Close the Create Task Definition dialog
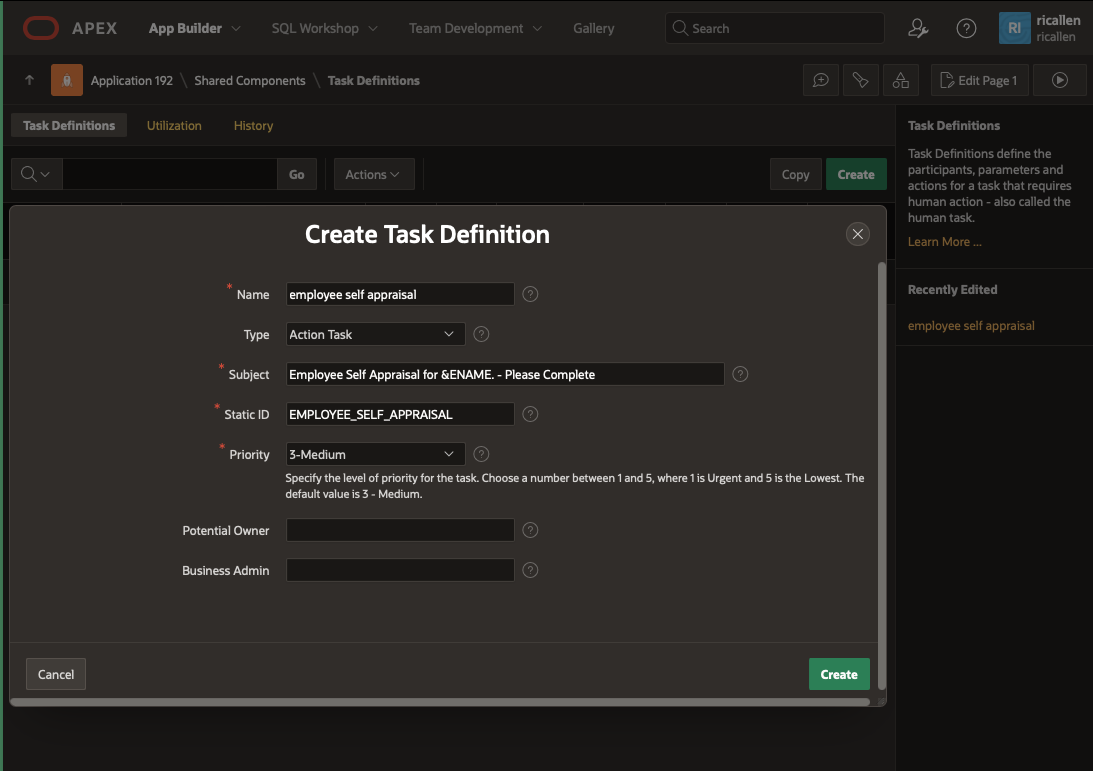This screenshot has height=771, width=1093. [x=857, y=234]
